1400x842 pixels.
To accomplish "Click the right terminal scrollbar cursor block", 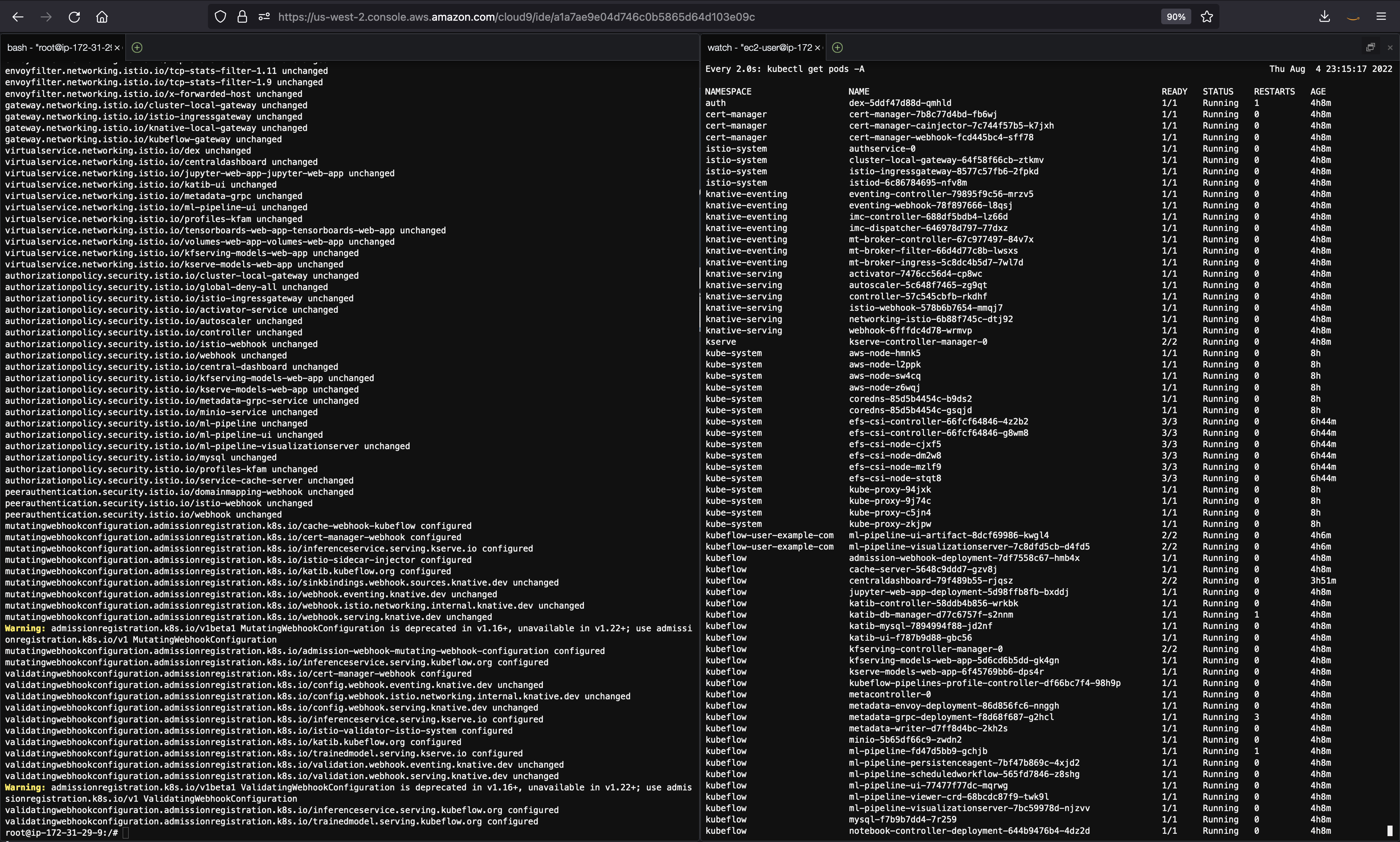I will [1390, 831].
